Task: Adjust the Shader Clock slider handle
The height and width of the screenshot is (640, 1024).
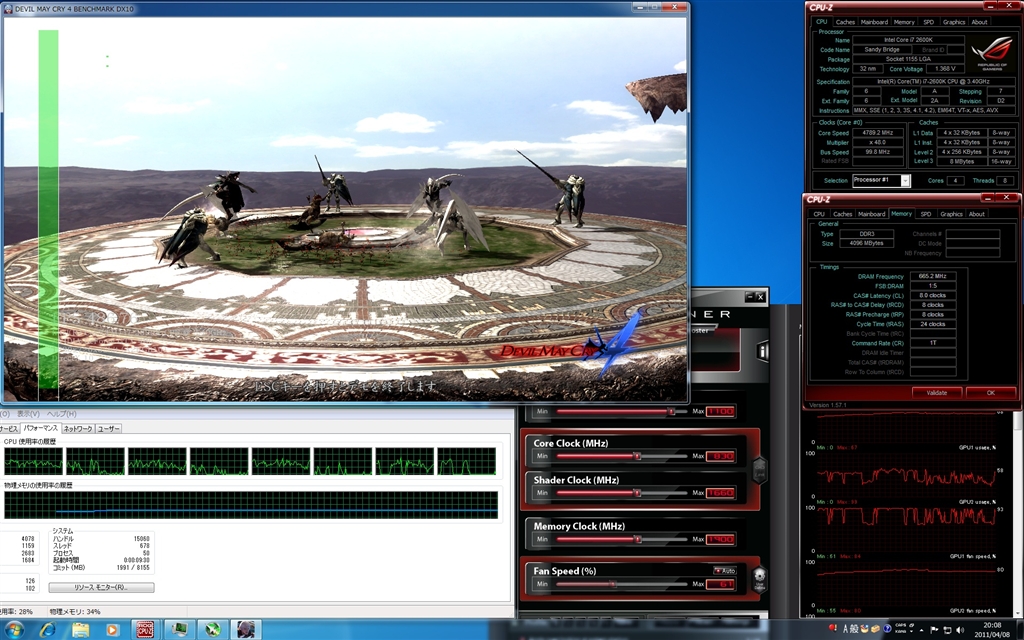Action: pyautogui.click(x=637, y=493)
